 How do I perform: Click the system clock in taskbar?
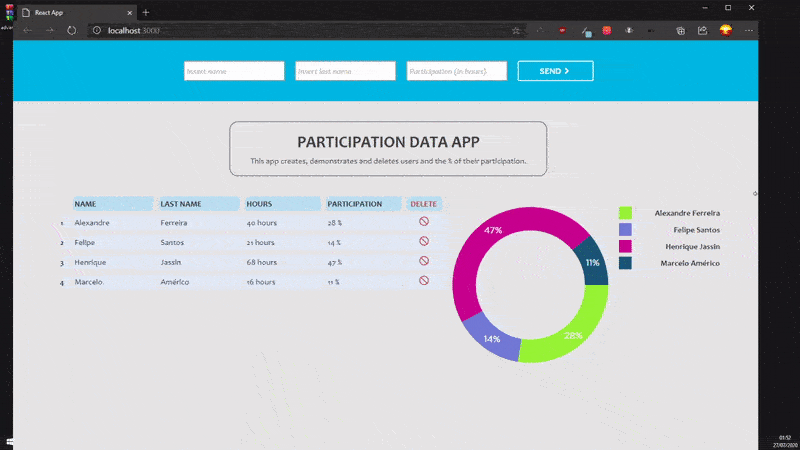click(785, 442)
